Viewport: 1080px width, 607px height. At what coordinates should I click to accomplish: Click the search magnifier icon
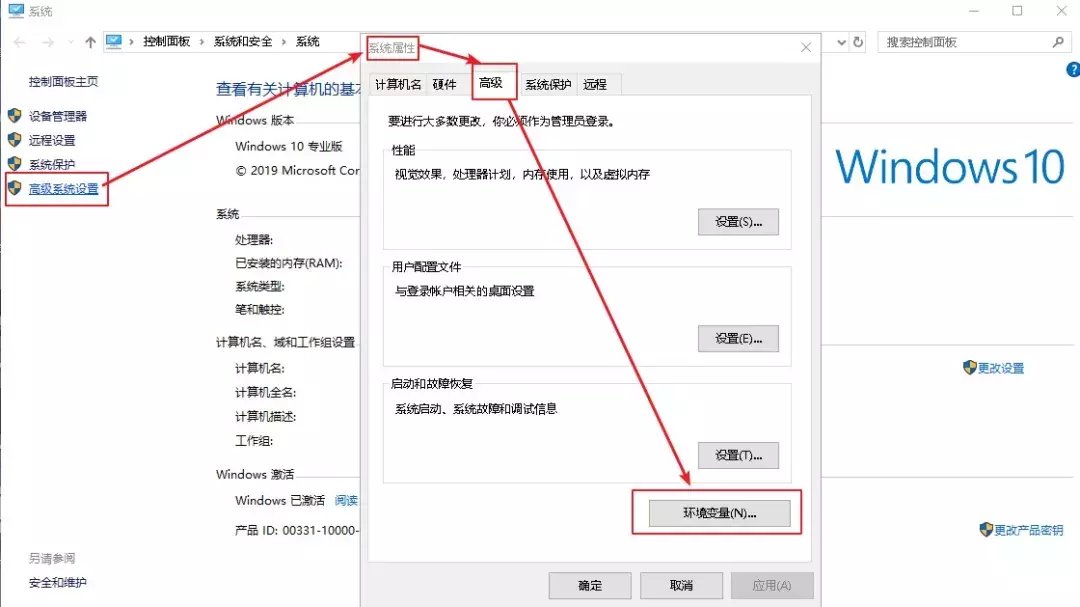pos(1059,42)
